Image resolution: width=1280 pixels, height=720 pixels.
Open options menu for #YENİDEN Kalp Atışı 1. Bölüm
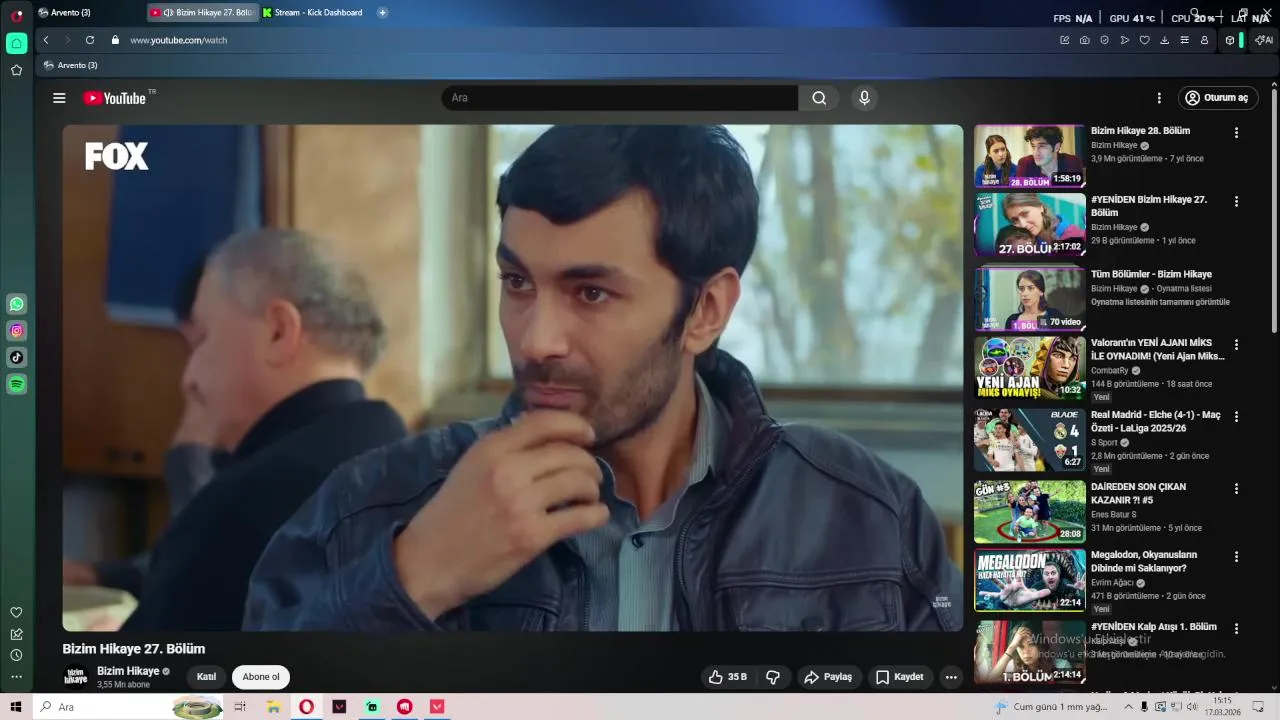(1236, 629)
